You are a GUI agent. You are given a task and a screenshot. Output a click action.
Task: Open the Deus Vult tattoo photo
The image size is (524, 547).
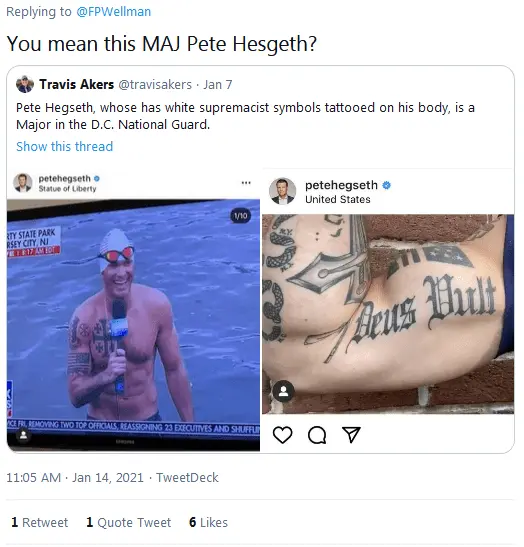tap(388, 314)
